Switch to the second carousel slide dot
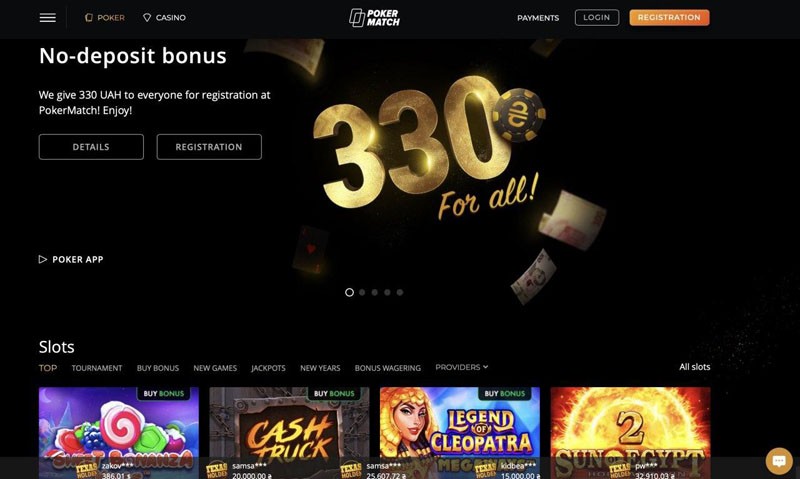Screen dimensions: 800x479 362,292
